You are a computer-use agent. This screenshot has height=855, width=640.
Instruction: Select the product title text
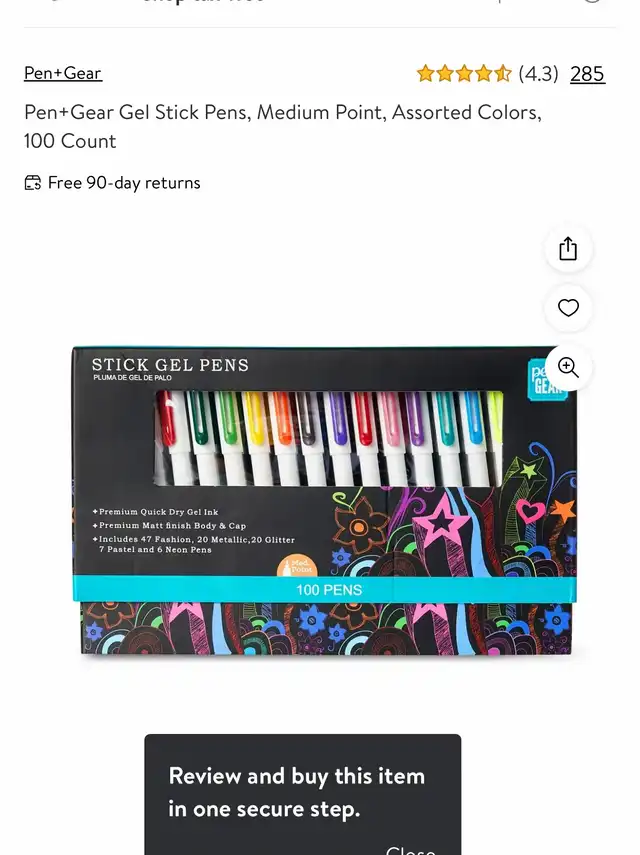pyautogui.click(x=283, y=127)
